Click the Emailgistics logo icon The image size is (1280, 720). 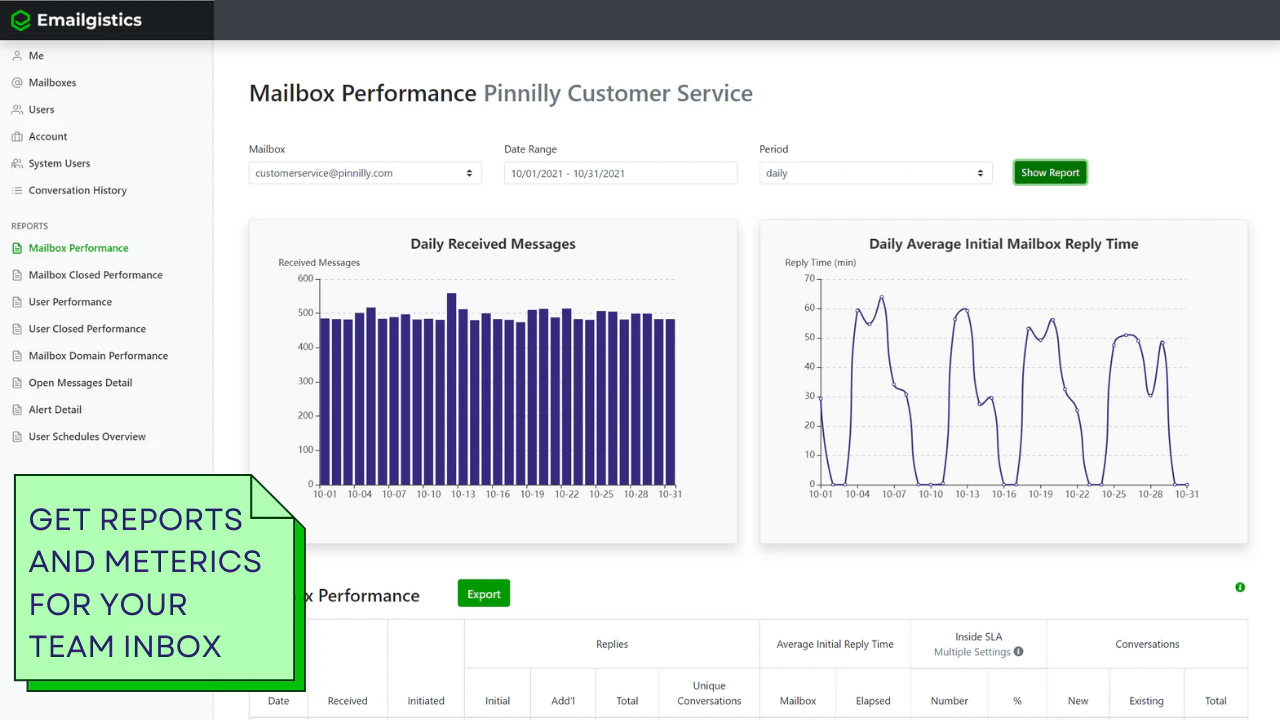coord(20,20)
